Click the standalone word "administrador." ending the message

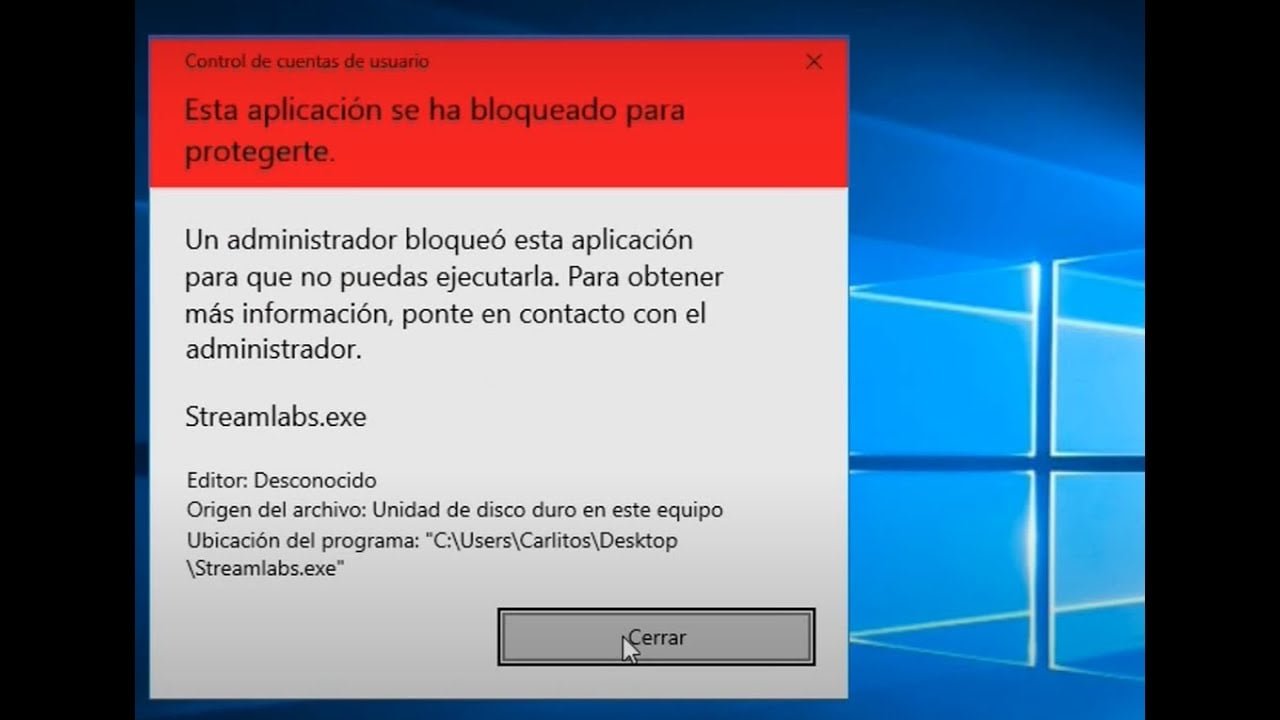click(x=273, y=350)
